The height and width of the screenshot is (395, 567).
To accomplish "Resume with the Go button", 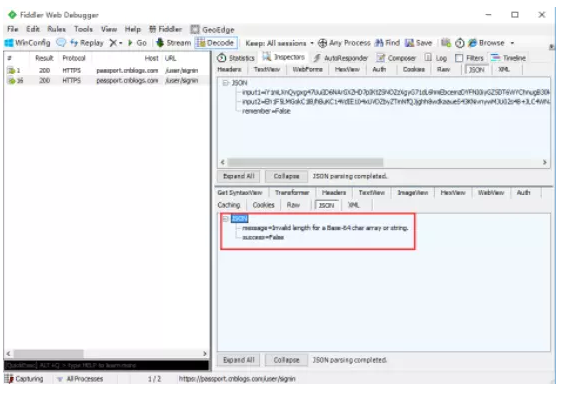I will click(x=137, y=43).
